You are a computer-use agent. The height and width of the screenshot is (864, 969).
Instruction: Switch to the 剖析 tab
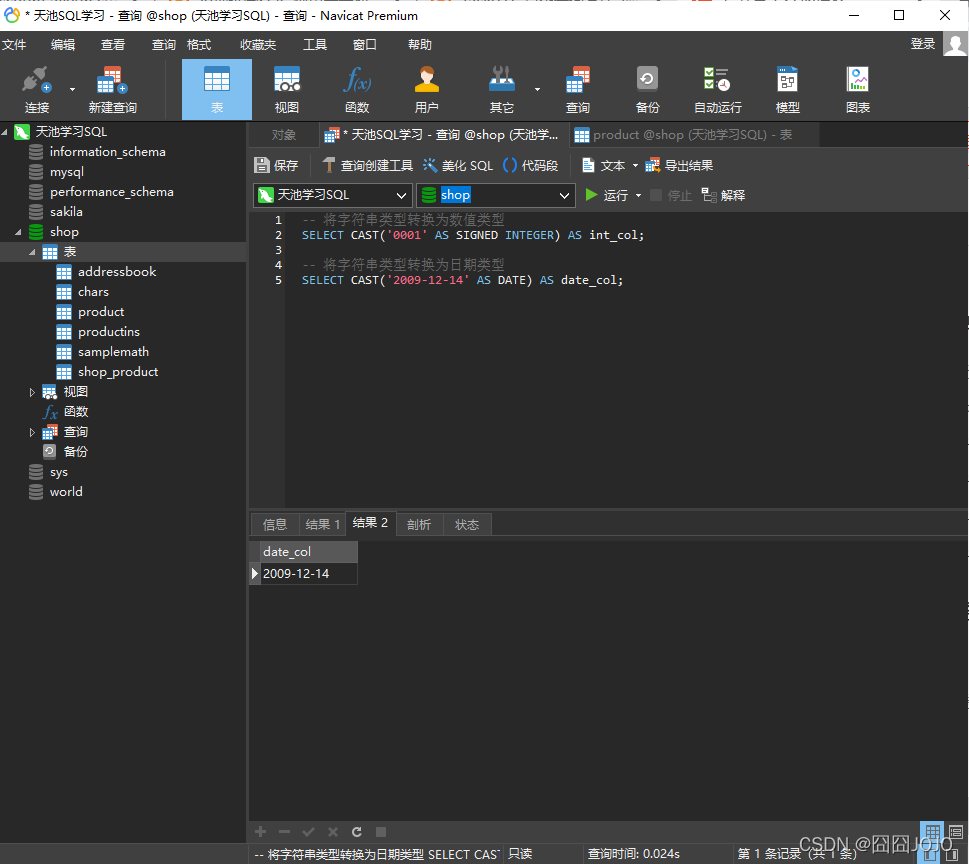[419, 524]
